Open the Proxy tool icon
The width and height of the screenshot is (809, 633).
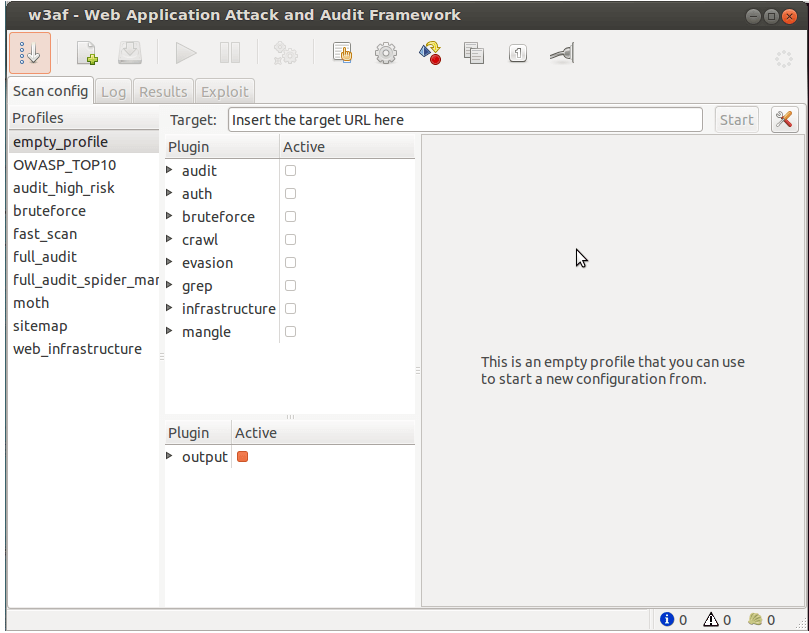562,53
